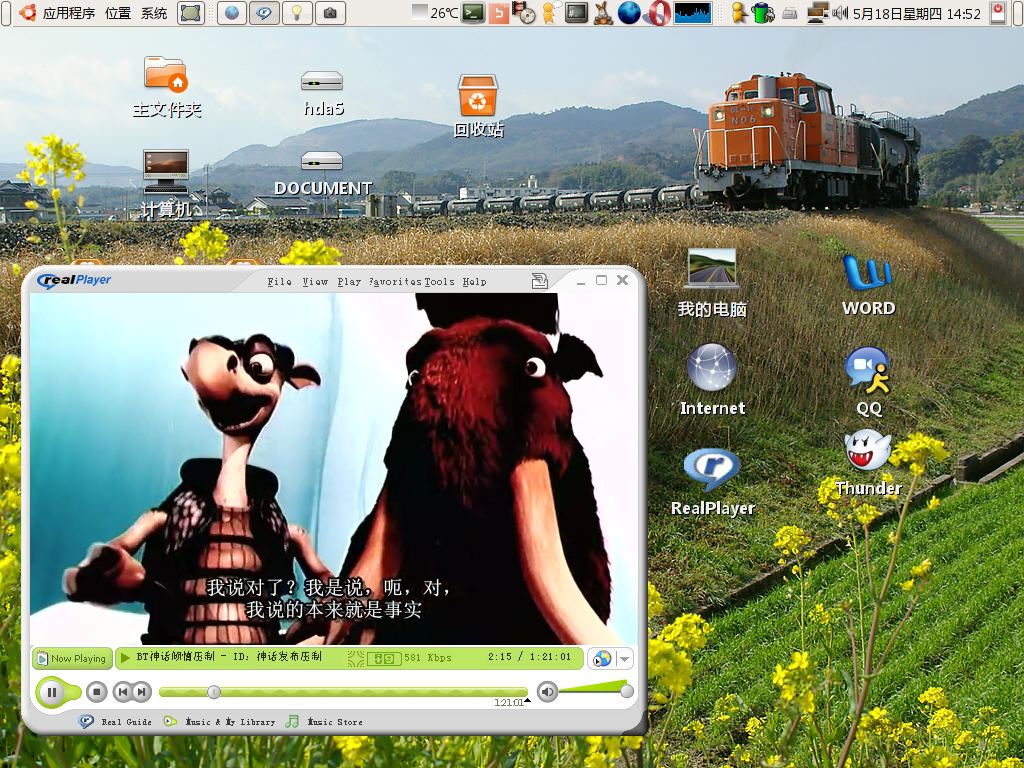
Task: Open the RealPlayer Help menu
Action: (x=474, y=281)
